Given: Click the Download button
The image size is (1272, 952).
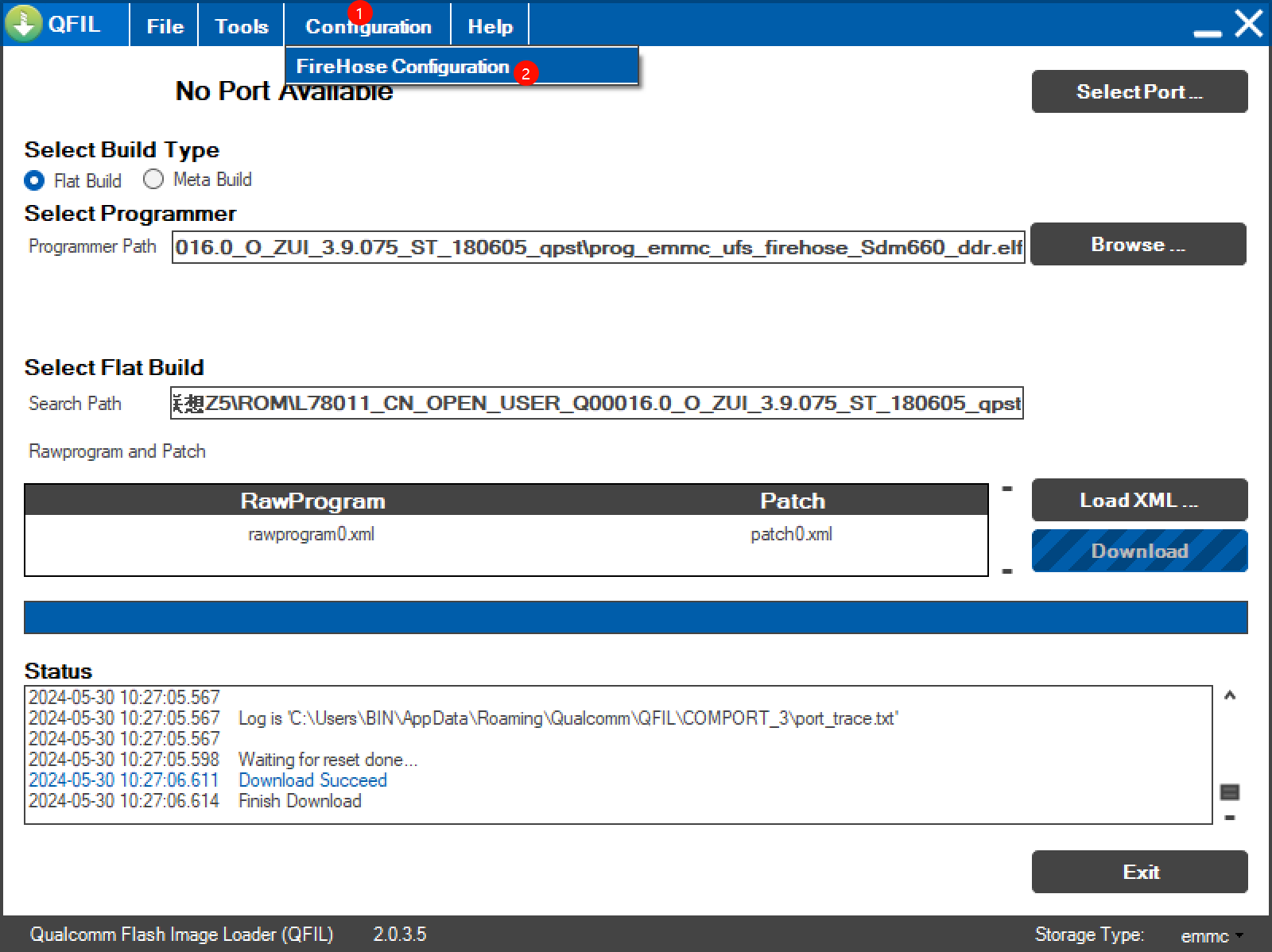Looking at the screenshot, I should tap(1139, 551).
